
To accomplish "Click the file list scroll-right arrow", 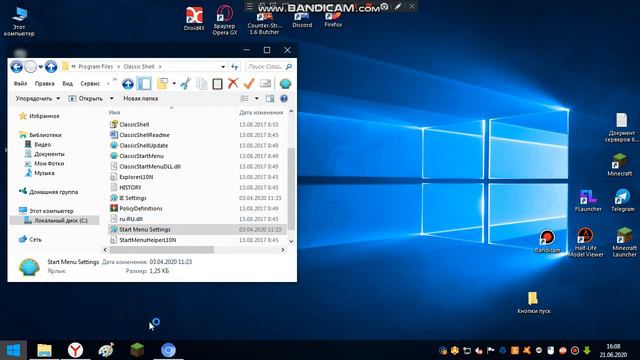I will click(282, 249).
